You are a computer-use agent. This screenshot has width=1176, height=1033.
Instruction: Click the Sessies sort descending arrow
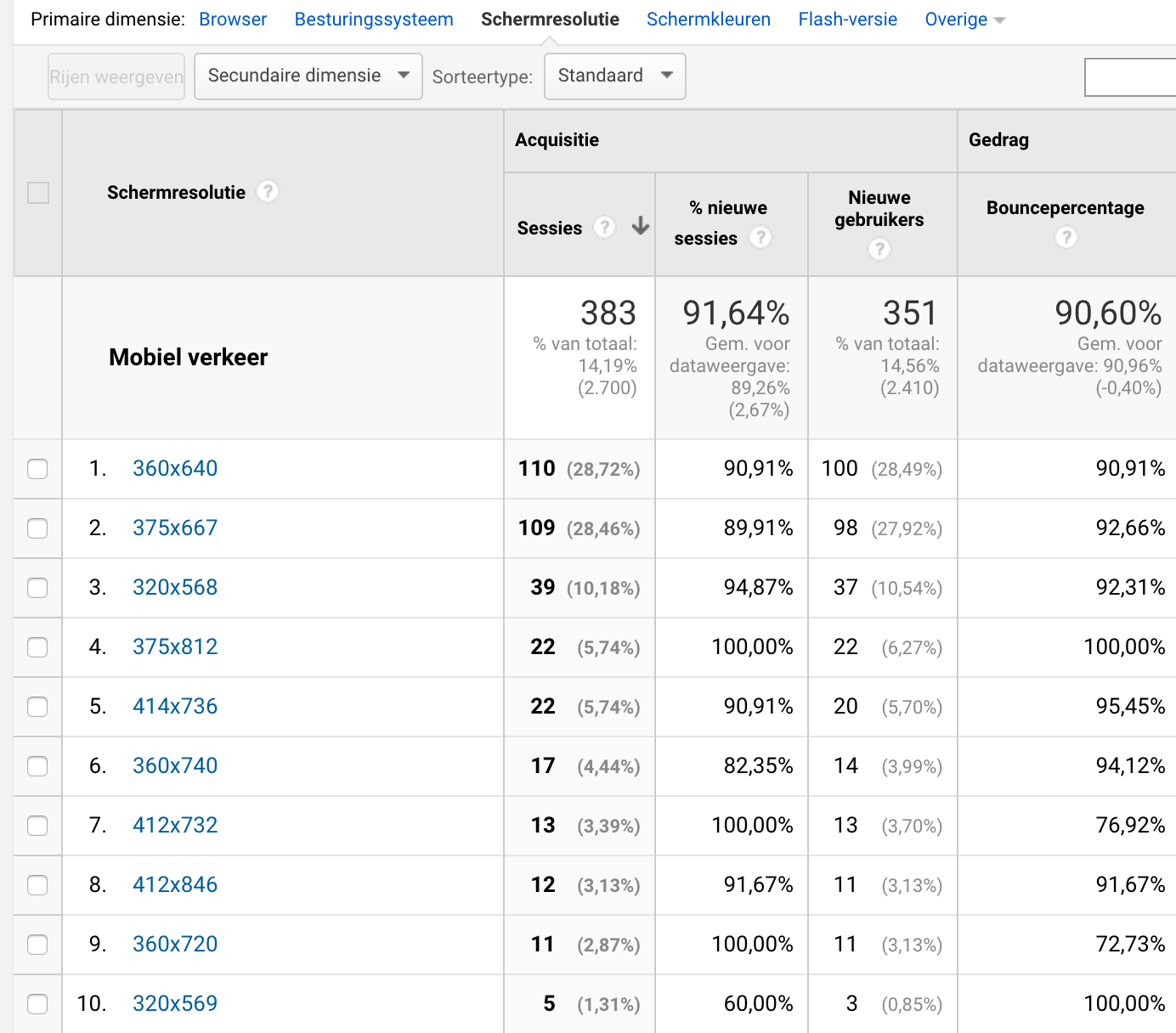coord(641,226)
